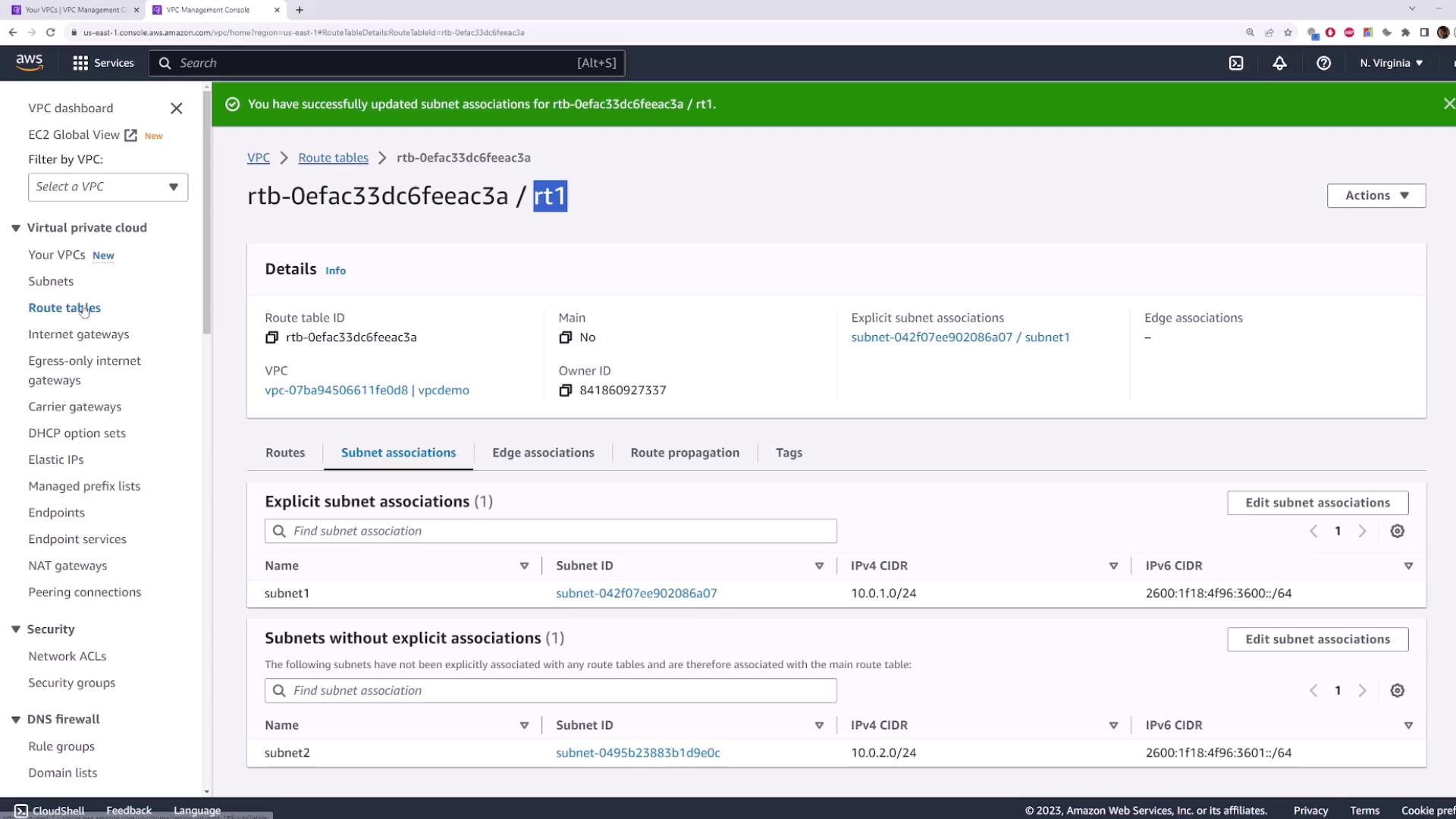Bookmark this page with the star
This screenshot has height=819, width=1456.
(x=1288, y=33)
